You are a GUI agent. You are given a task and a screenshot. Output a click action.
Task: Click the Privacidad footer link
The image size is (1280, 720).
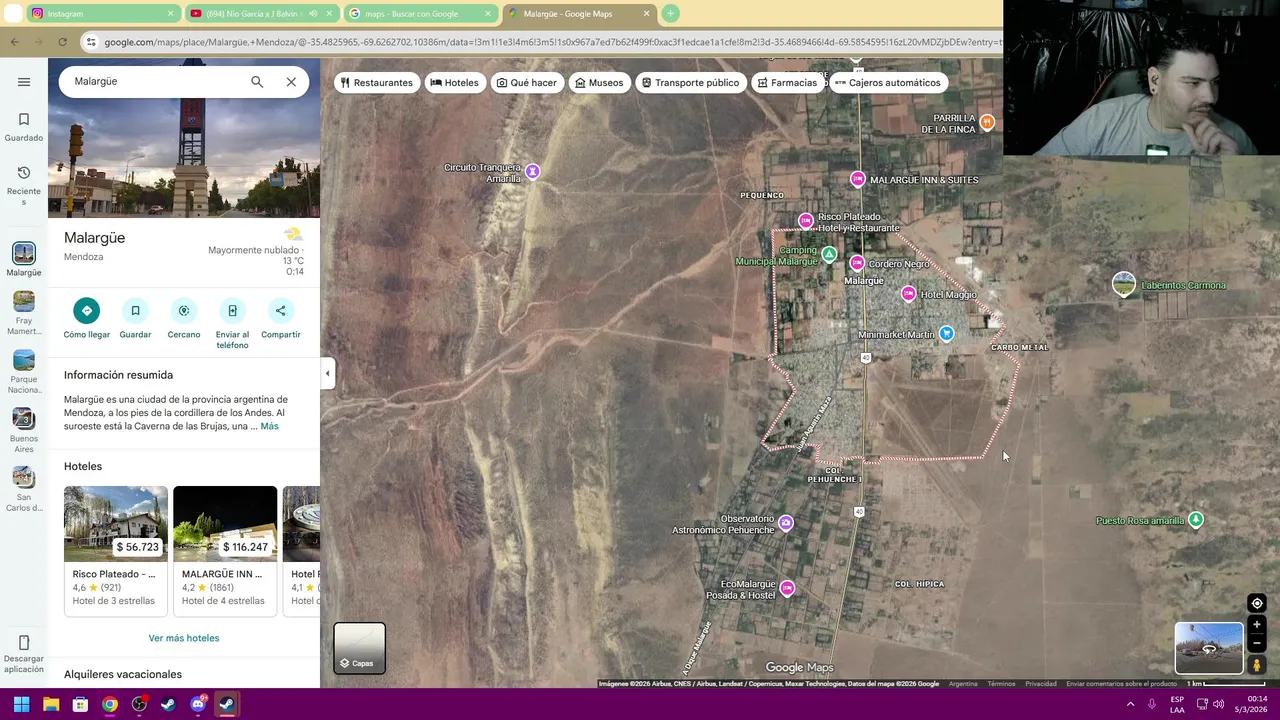[1040, 684]
